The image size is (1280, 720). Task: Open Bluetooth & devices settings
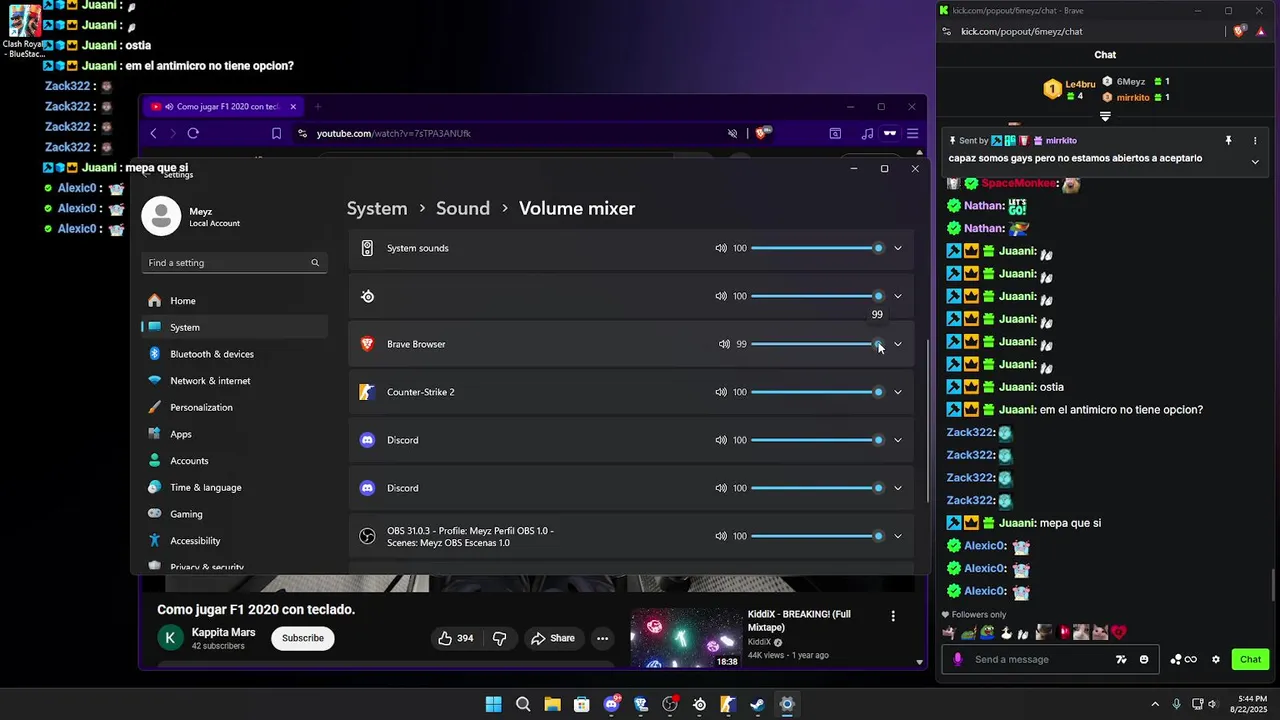pyautogui.click(x=235, y=354)
